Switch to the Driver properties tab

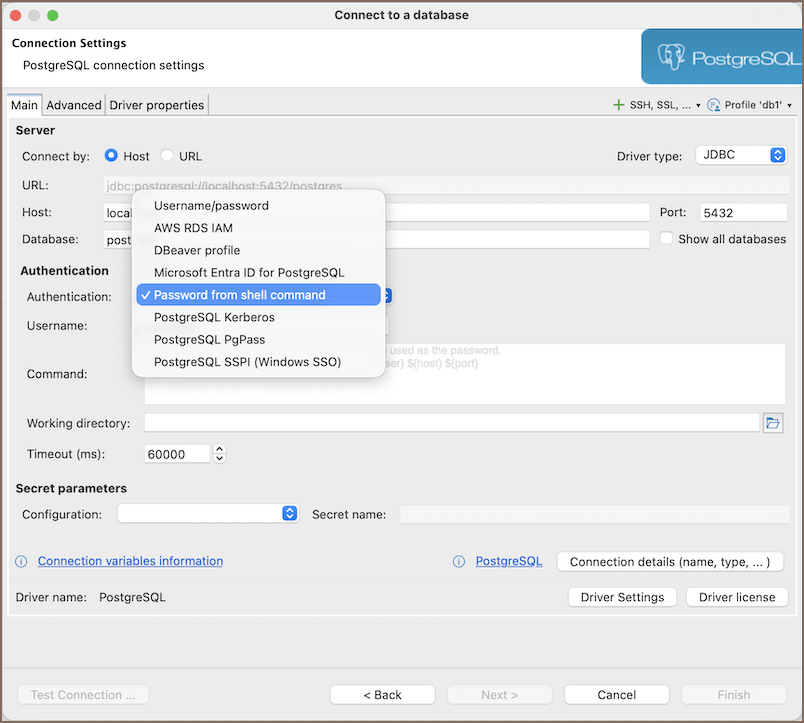pos(156,105)
